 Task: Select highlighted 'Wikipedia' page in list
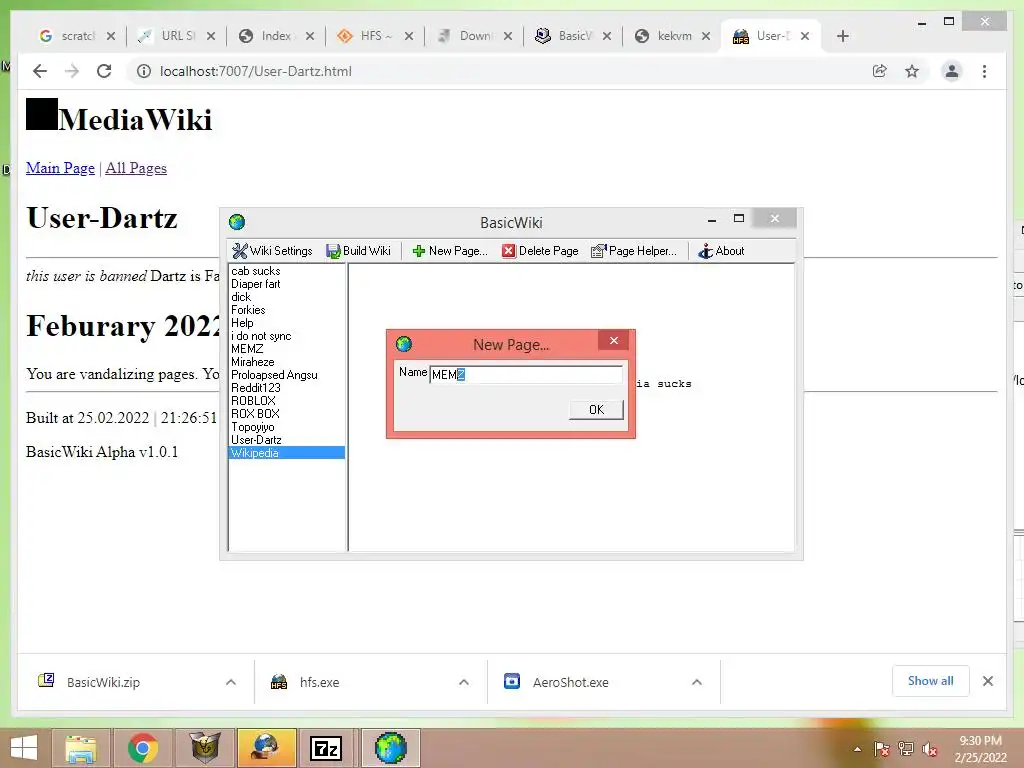coord(287,453)
